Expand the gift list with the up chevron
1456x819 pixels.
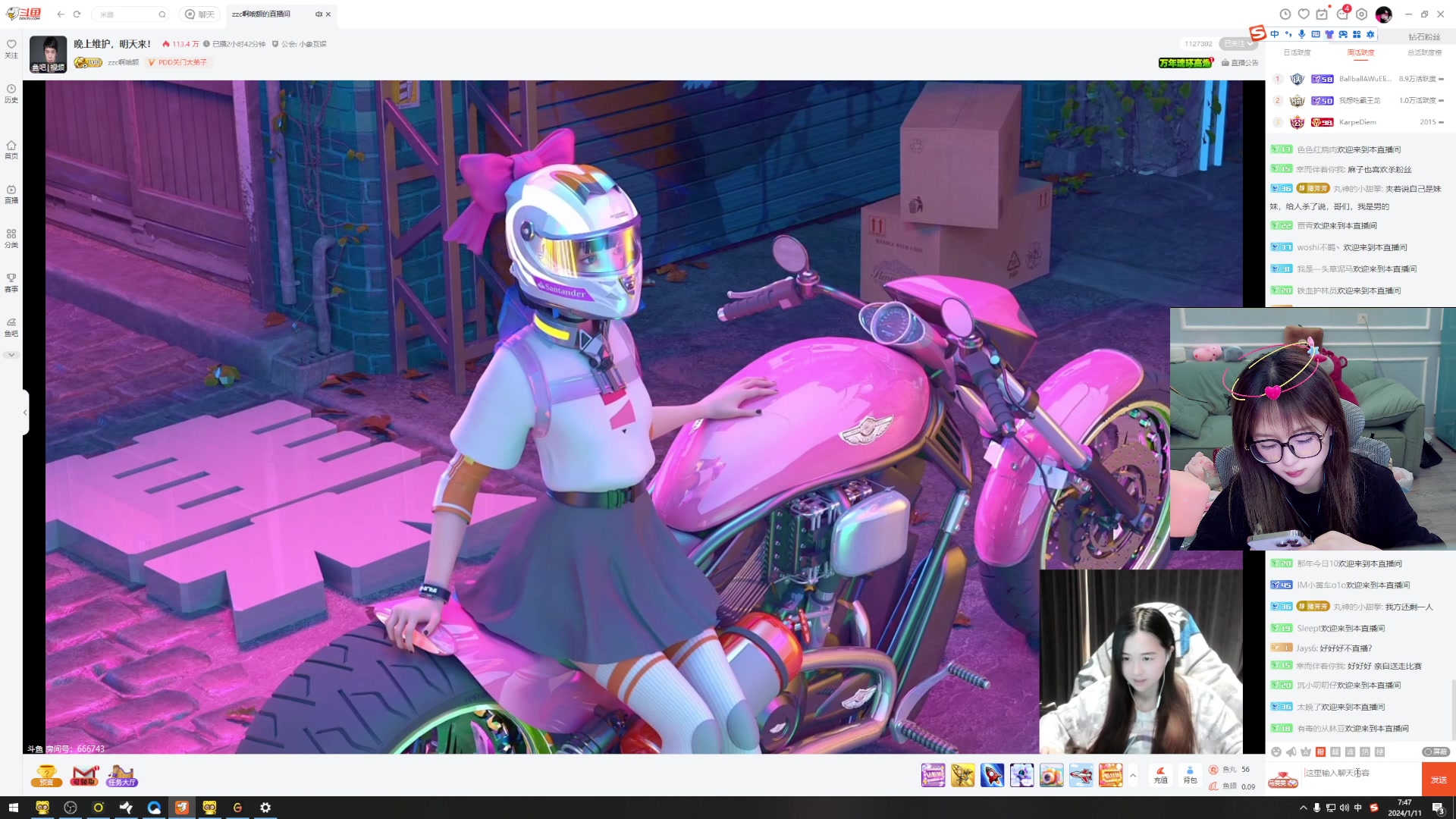click(x=1133, y=775)
